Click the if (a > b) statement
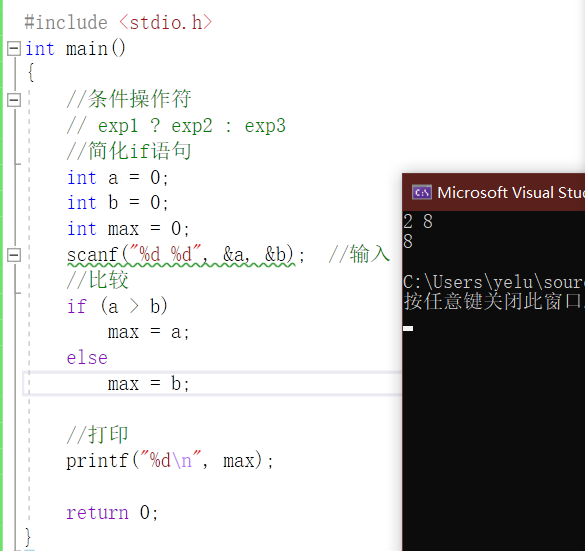The width and height of the screenshot is (585, 551). pyautogui.click(x=117, y=306)
